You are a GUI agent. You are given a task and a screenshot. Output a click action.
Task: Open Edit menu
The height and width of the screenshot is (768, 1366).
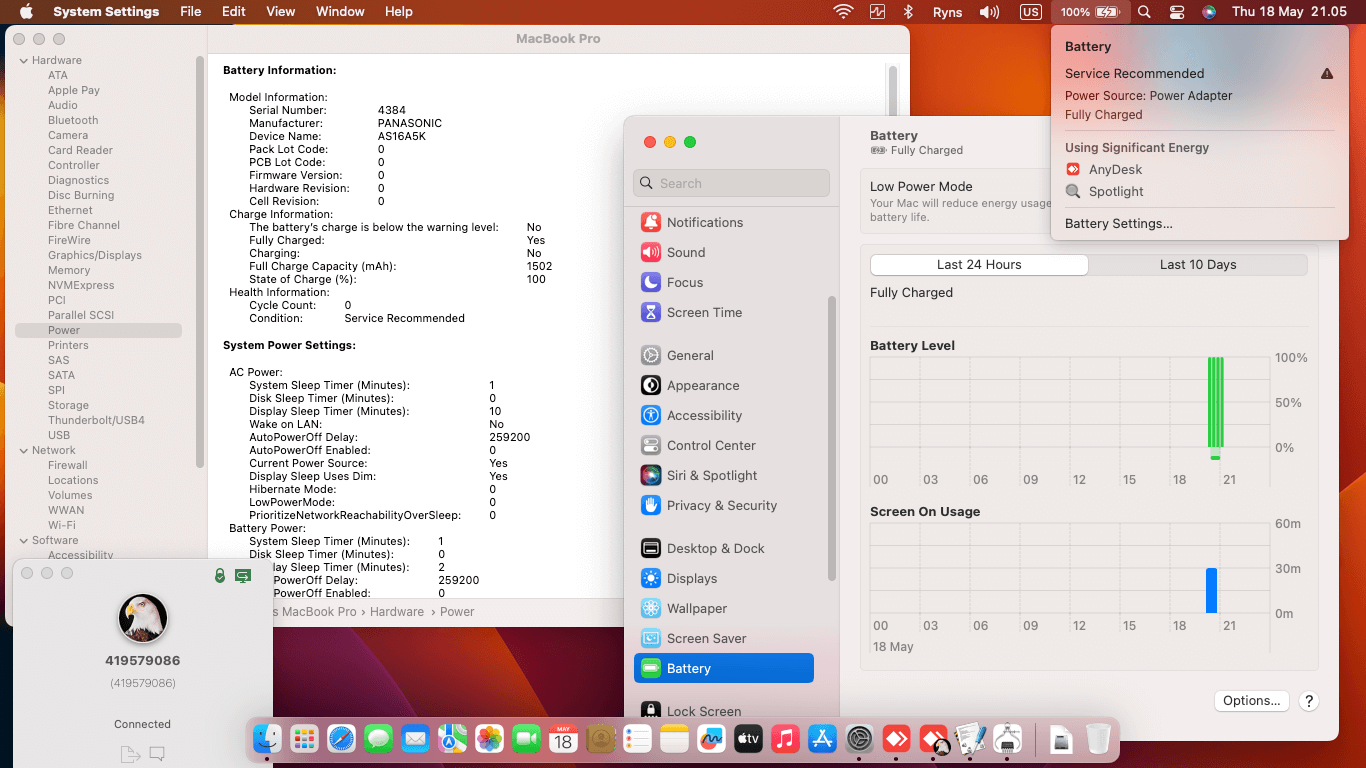[x=234, y=12]
